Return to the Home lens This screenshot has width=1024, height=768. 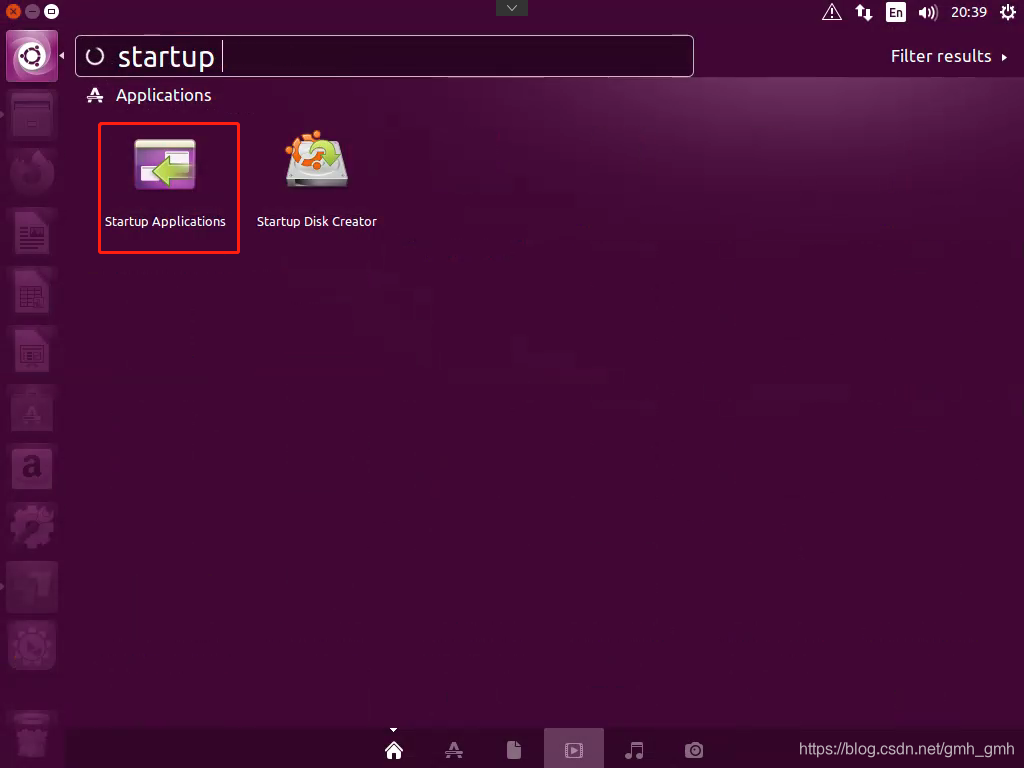coord(393,748)
